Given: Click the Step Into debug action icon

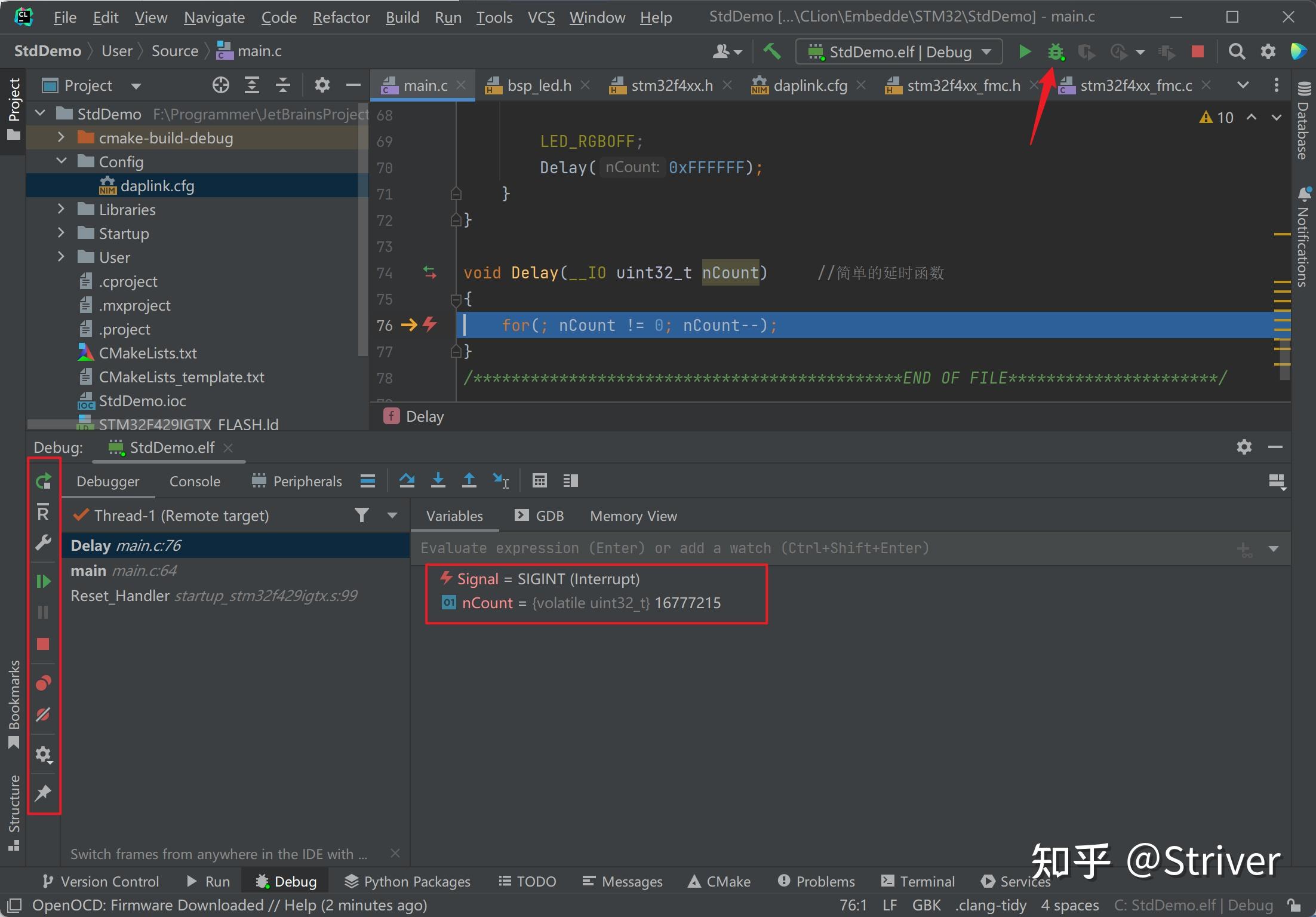Looking at the screenshot, I should (x=437, y=482).
